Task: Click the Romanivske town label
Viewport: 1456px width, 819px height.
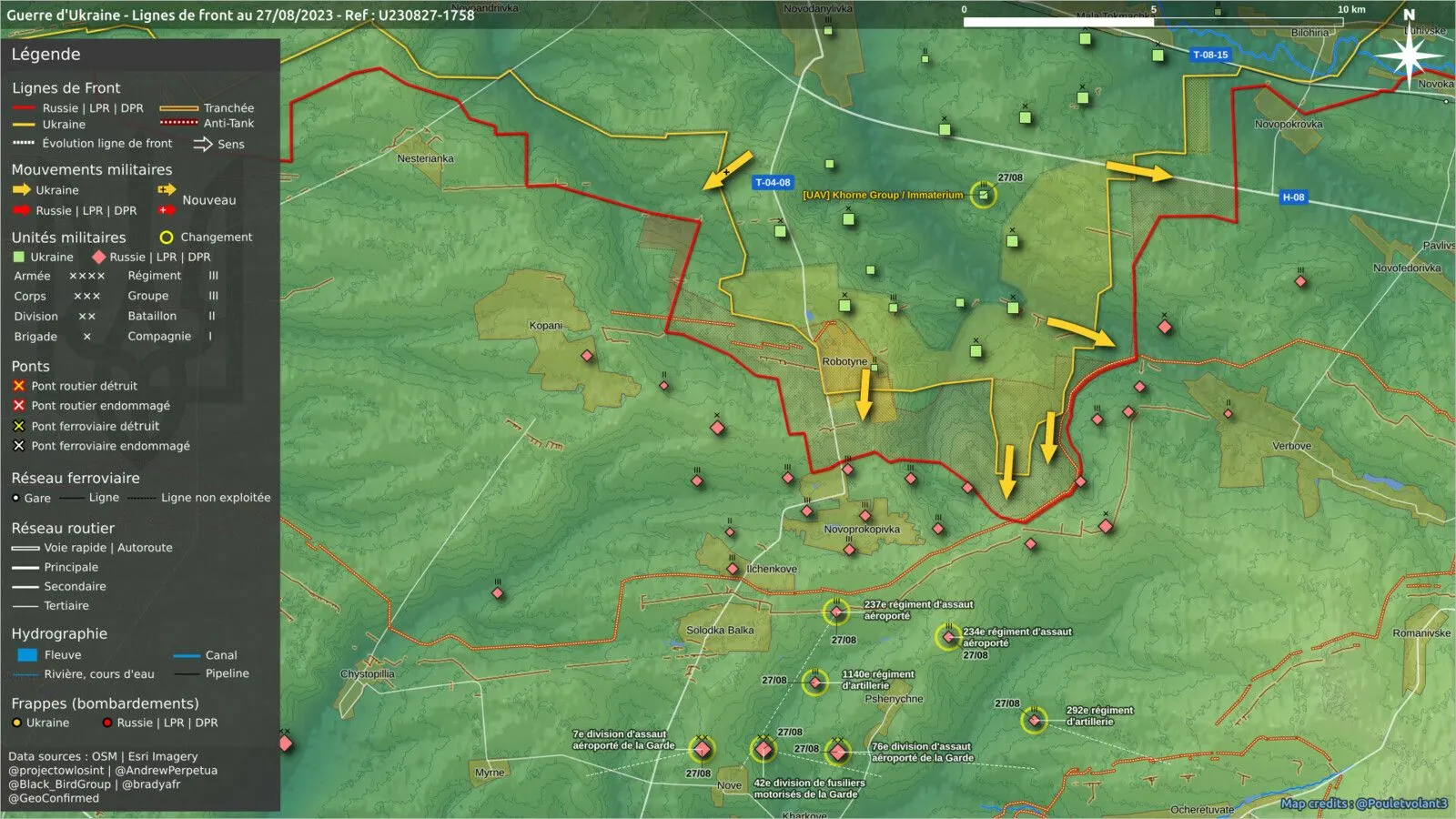Action: pos(1421,633)
